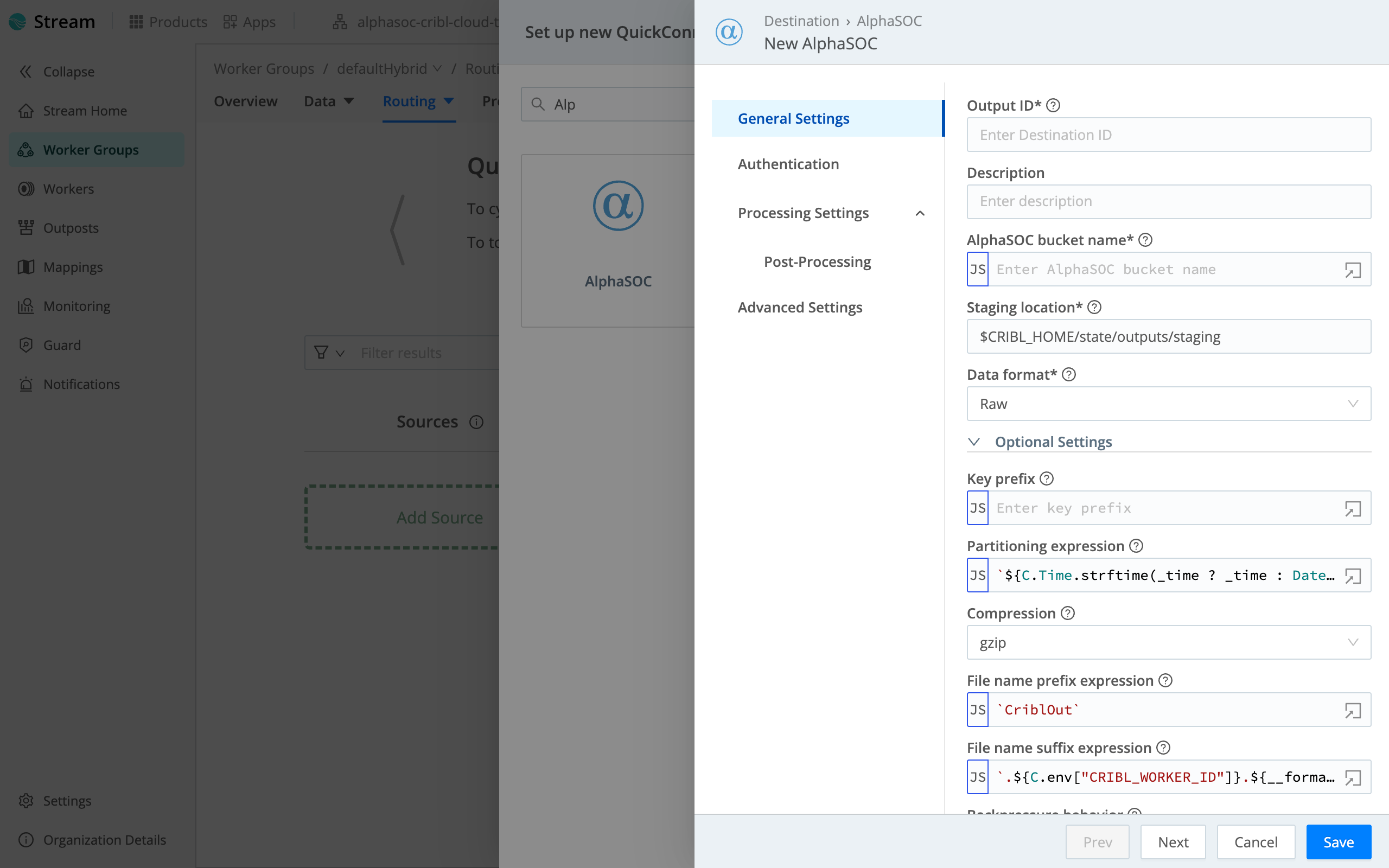Screen dimensions: 1389x868
Task: Click the Worker Groups icon
Action: [26, 150]
